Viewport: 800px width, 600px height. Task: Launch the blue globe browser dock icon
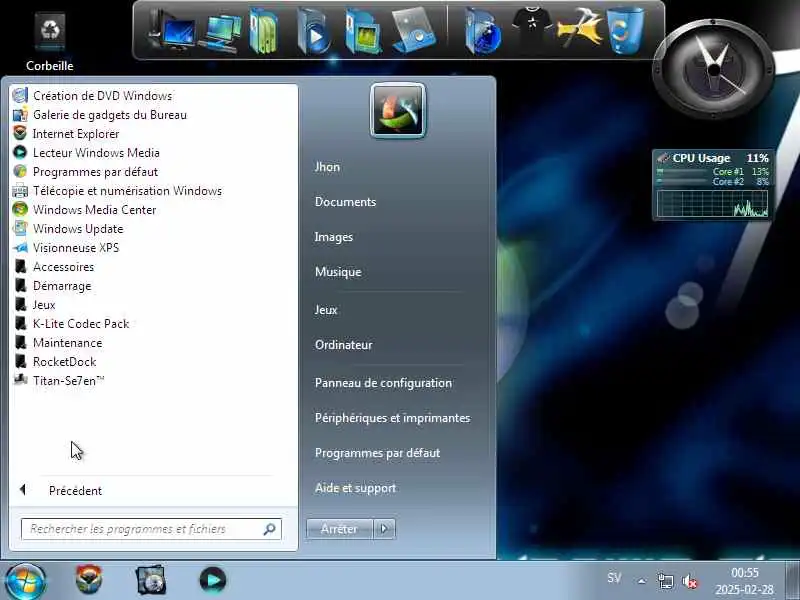pyautogui.click(x=483, y=31)
